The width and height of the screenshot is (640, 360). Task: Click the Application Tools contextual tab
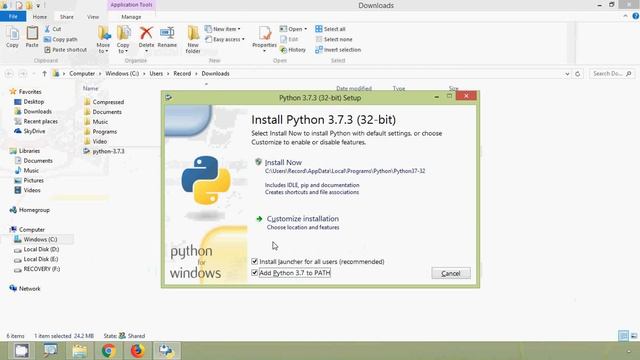[131, 5]
